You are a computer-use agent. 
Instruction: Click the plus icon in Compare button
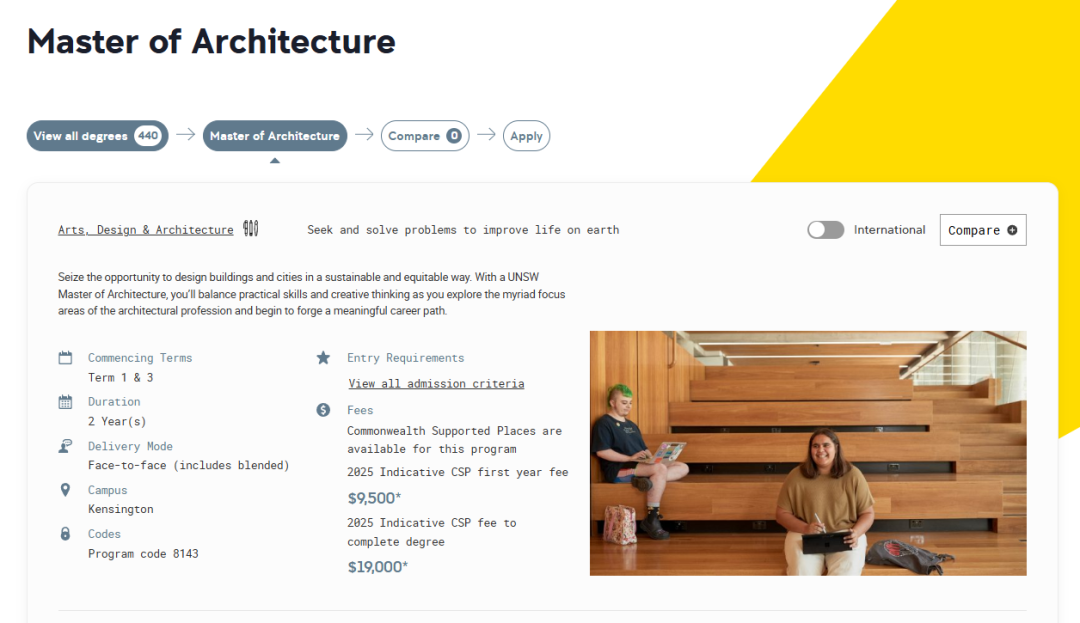(x=1012, y=230)
